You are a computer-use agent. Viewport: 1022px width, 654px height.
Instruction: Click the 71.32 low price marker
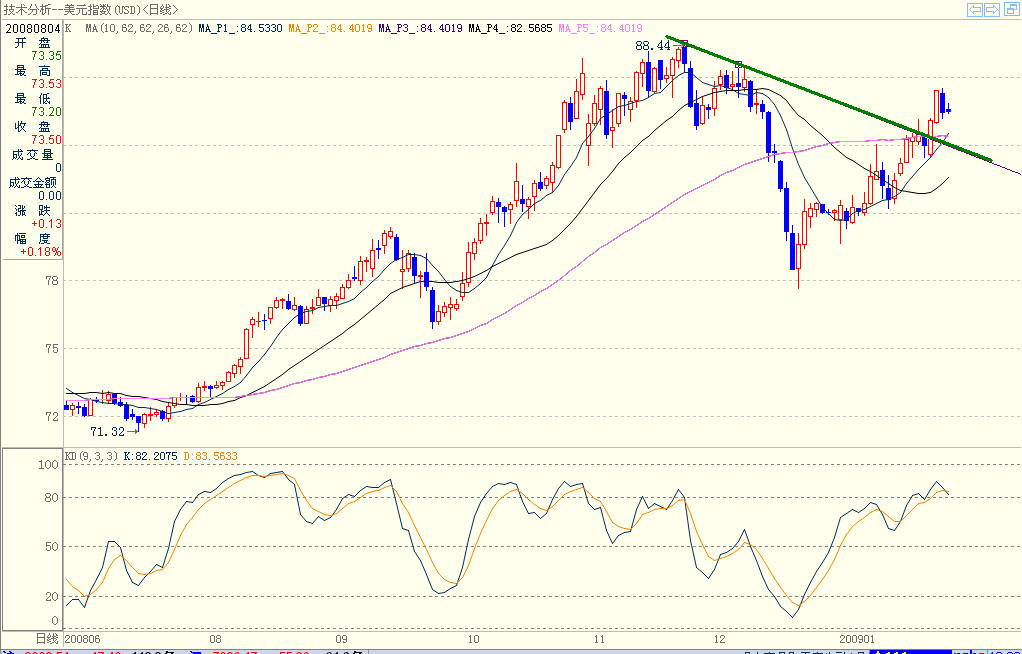point(108,432)
